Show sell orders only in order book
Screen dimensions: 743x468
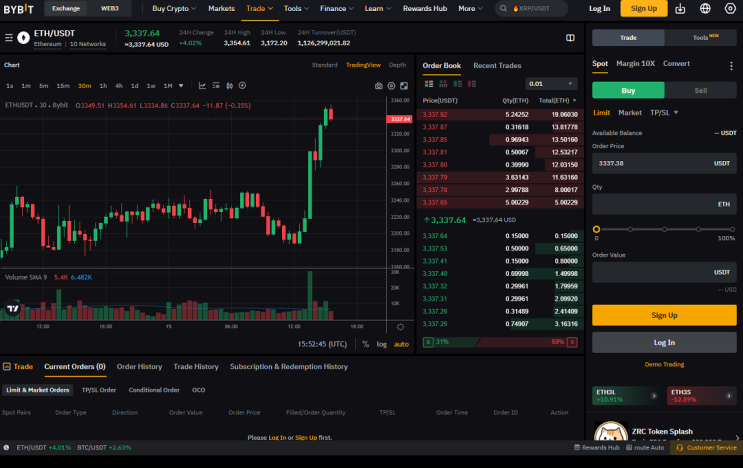pyautogui.click(x=471, y=84)
